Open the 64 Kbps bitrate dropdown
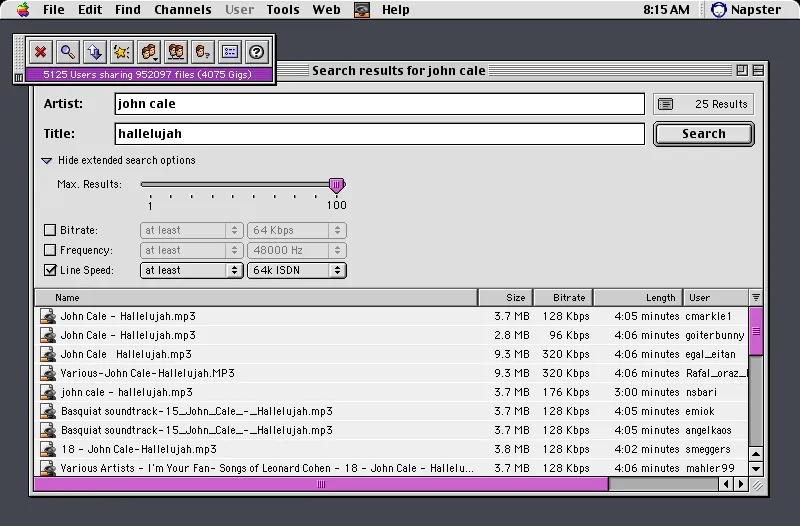This screenshot has width=800, height=526. (x=297, y=230)
